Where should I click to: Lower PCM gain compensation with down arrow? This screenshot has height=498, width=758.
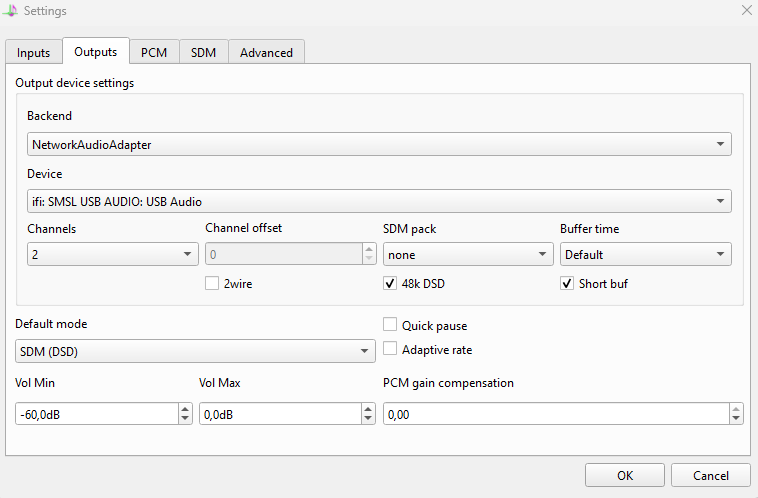click(x=736, y=419)
